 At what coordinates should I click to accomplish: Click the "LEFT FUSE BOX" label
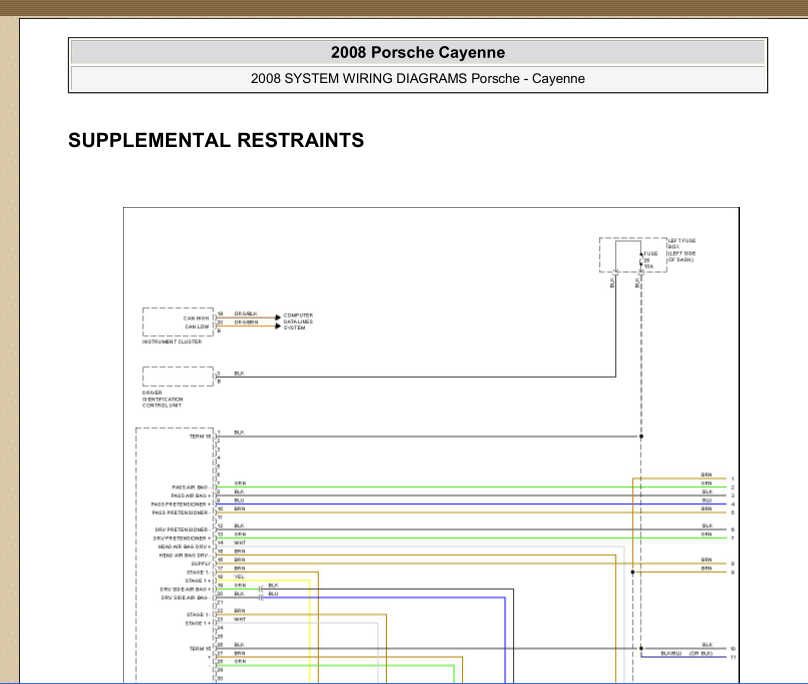[x=682, y=250]
